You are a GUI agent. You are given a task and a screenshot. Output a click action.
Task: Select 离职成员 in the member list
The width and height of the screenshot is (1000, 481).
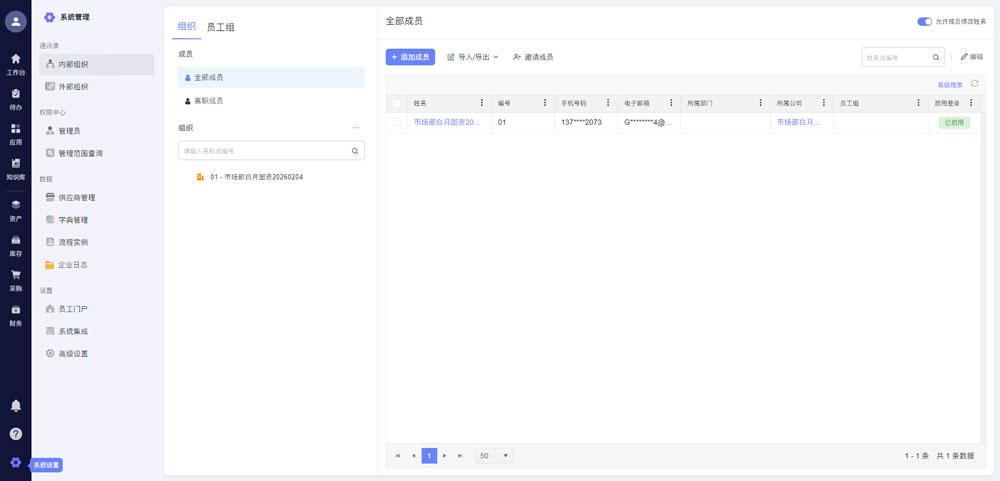tap(208, 100)
